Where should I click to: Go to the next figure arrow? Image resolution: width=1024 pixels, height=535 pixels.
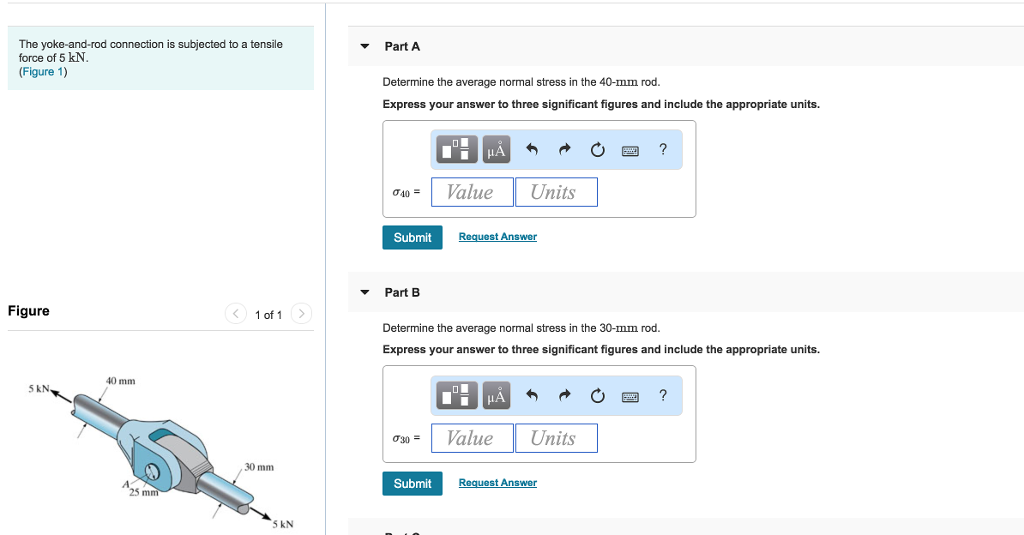[303, 315]
